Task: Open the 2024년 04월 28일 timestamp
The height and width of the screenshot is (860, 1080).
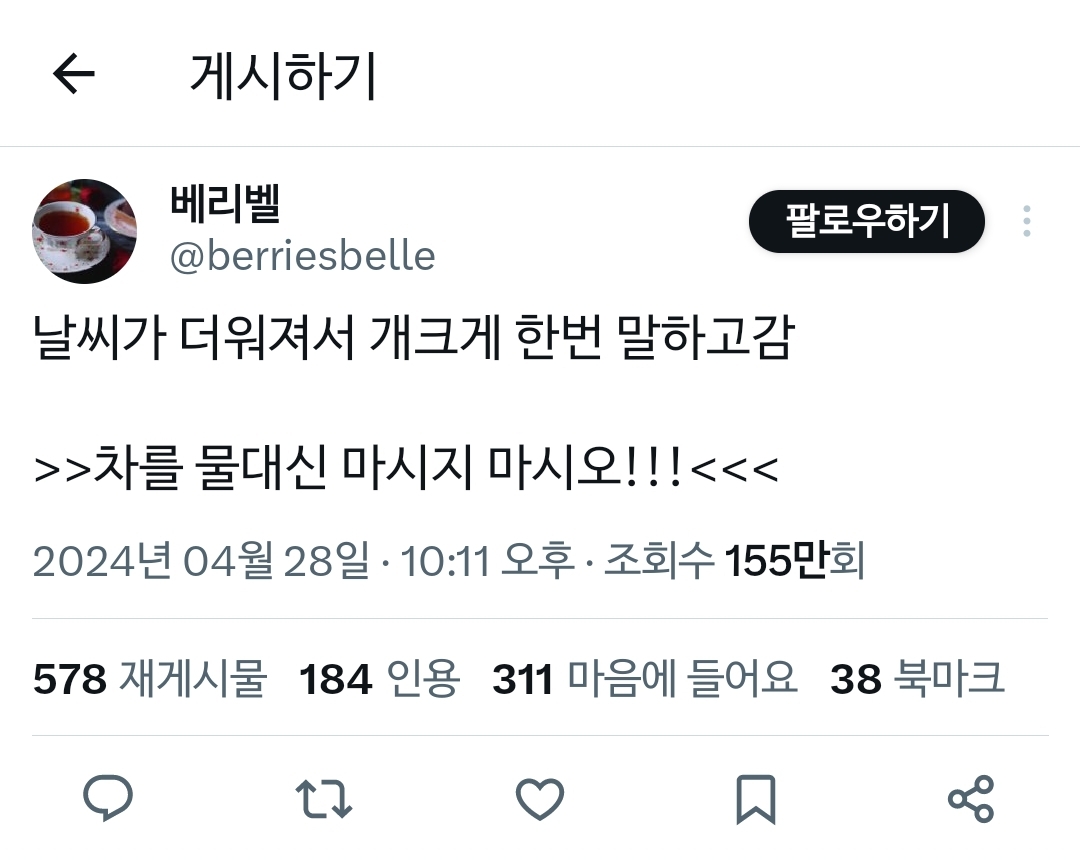Action: pos(201,560)
